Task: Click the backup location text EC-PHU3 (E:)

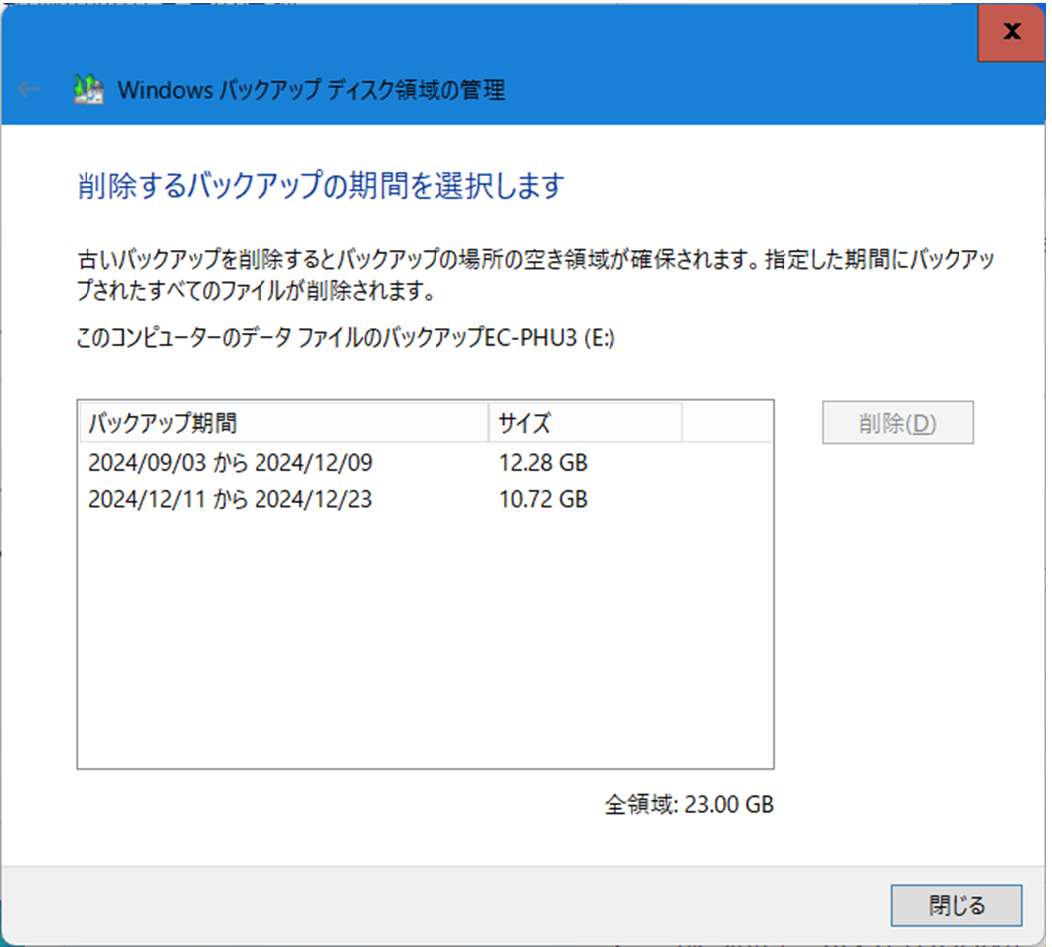Action: [549, 337]
